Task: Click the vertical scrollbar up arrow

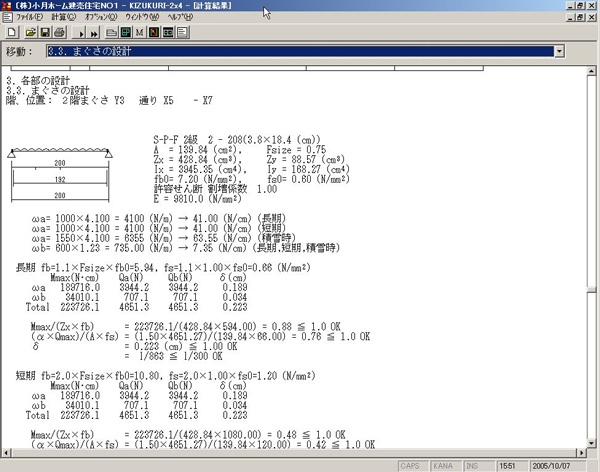Action: pos(590,73)
